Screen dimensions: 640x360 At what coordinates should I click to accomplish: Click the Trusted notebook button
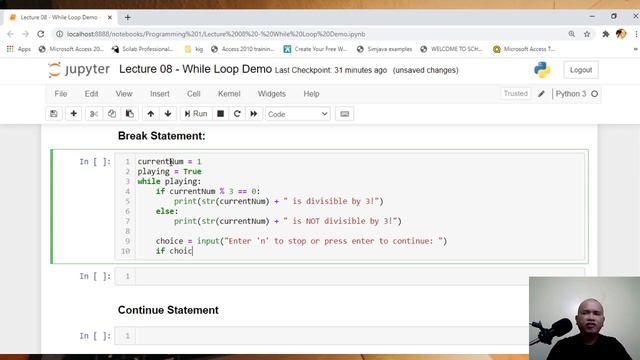(x=516, y=93)
